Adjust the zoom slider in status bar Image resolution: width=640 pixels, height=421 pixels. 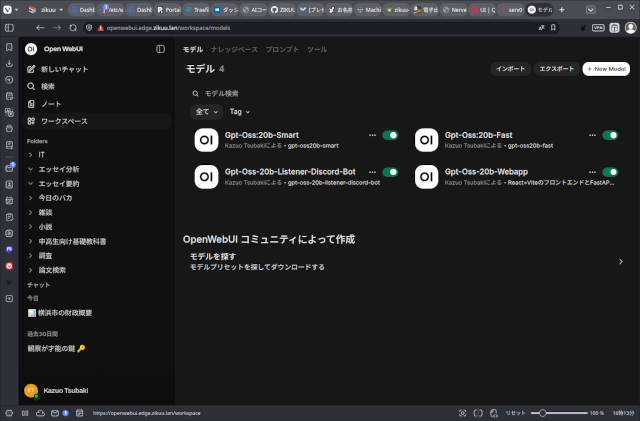[542, 412]
